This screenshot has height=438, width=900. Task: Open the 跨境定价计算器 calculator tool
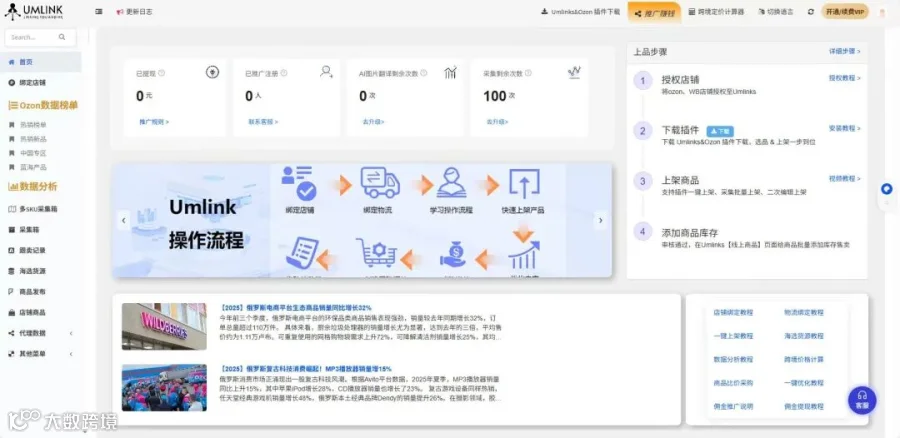(716, 11)
